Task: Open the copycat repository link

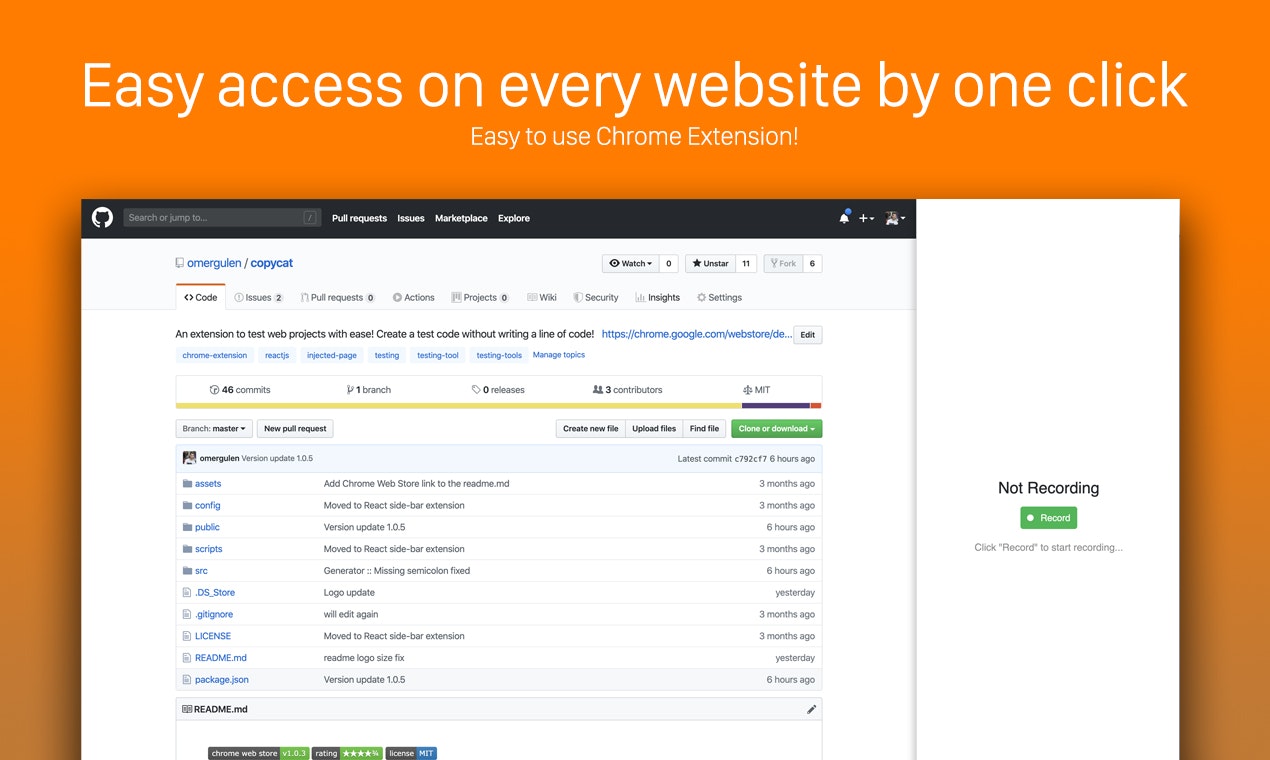Action: (272, 263)
